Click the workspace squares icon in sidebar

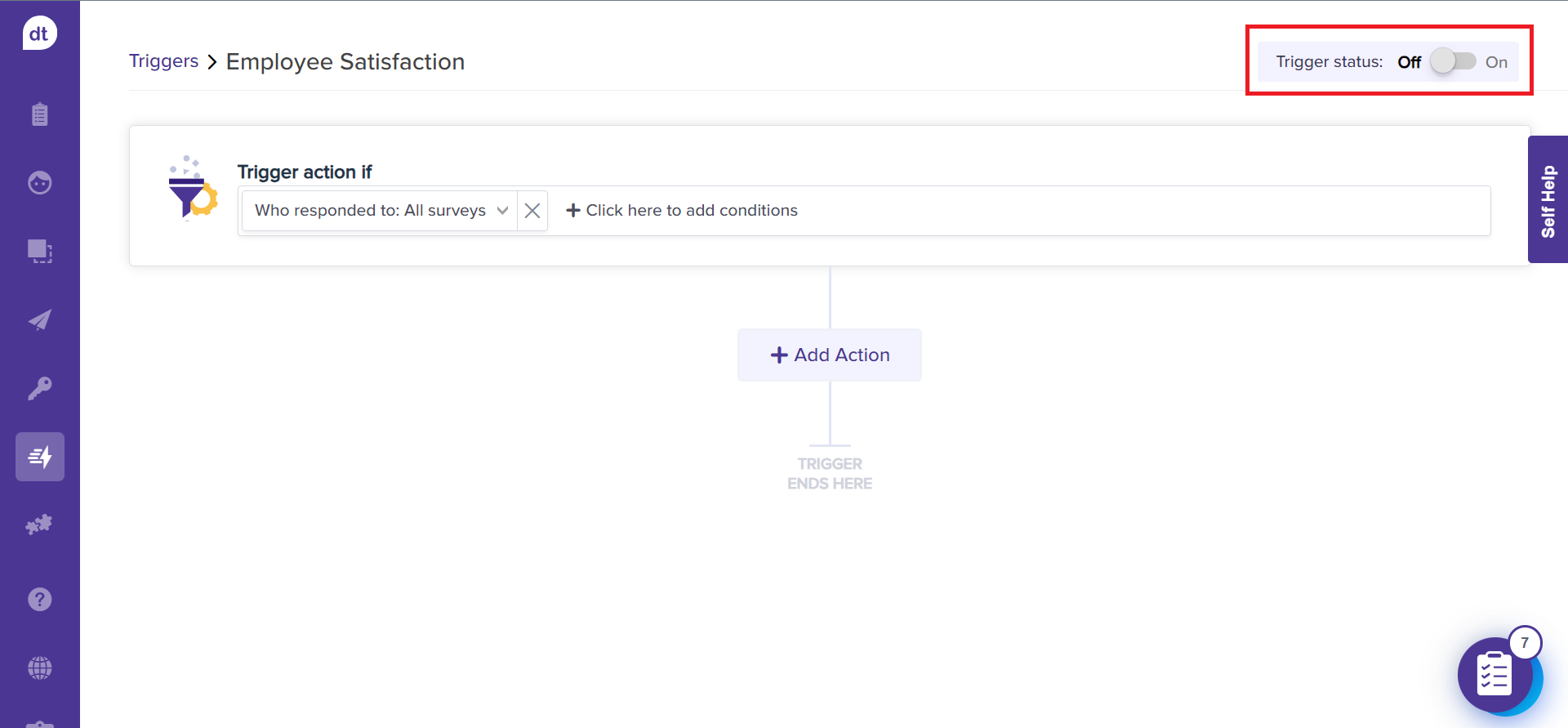click(x=39, y=251)
